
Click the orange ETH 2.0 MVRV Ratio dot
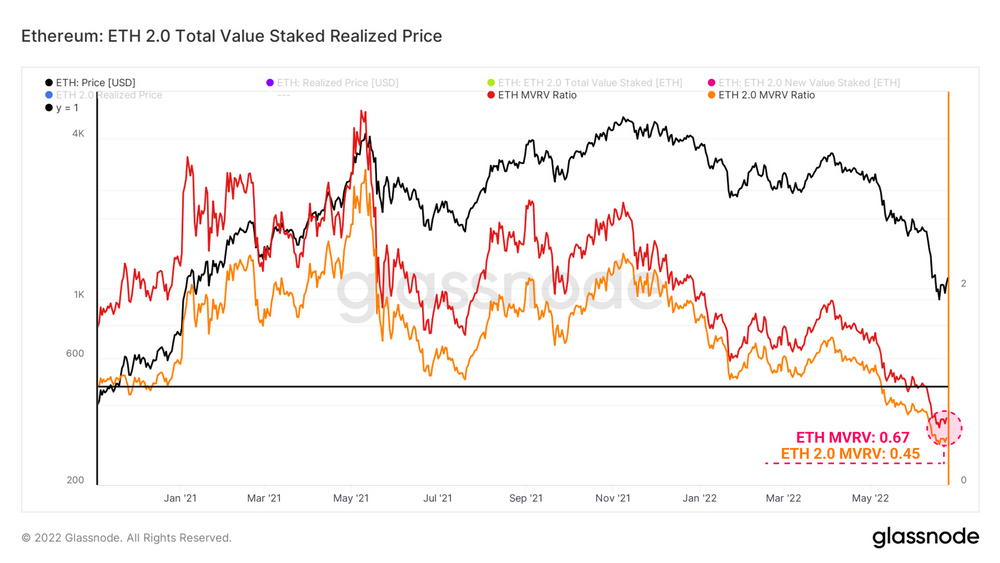pyautogui.click(x=711, y=95)
